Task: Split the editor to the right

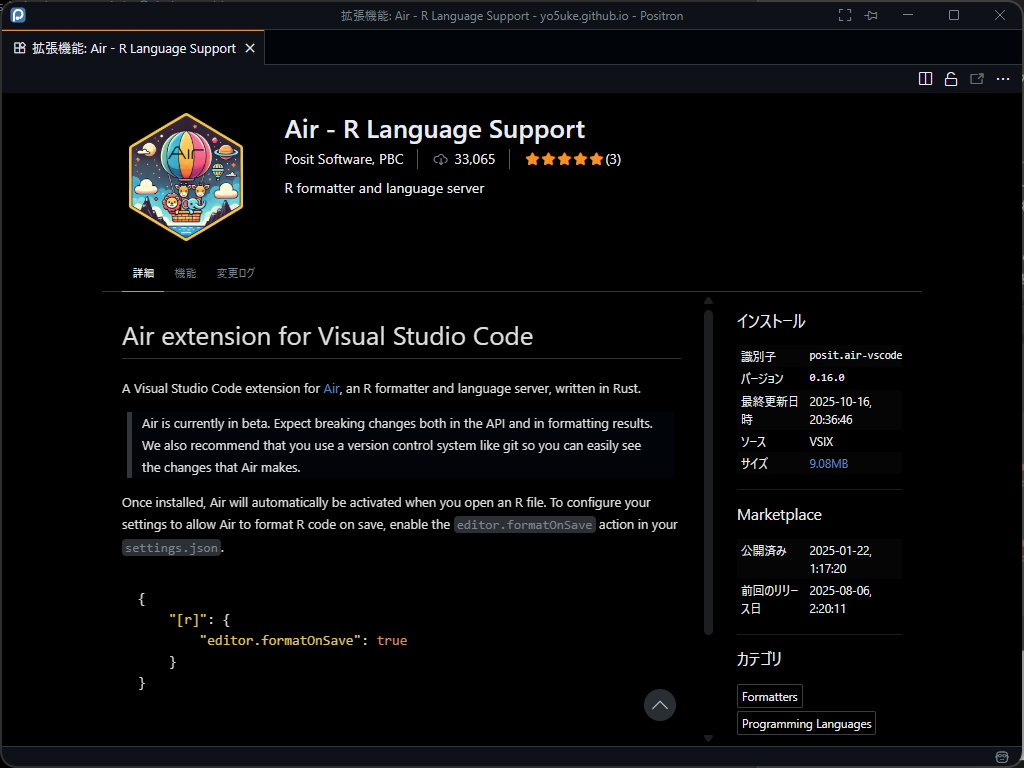Action: click(x=926, y=79)
